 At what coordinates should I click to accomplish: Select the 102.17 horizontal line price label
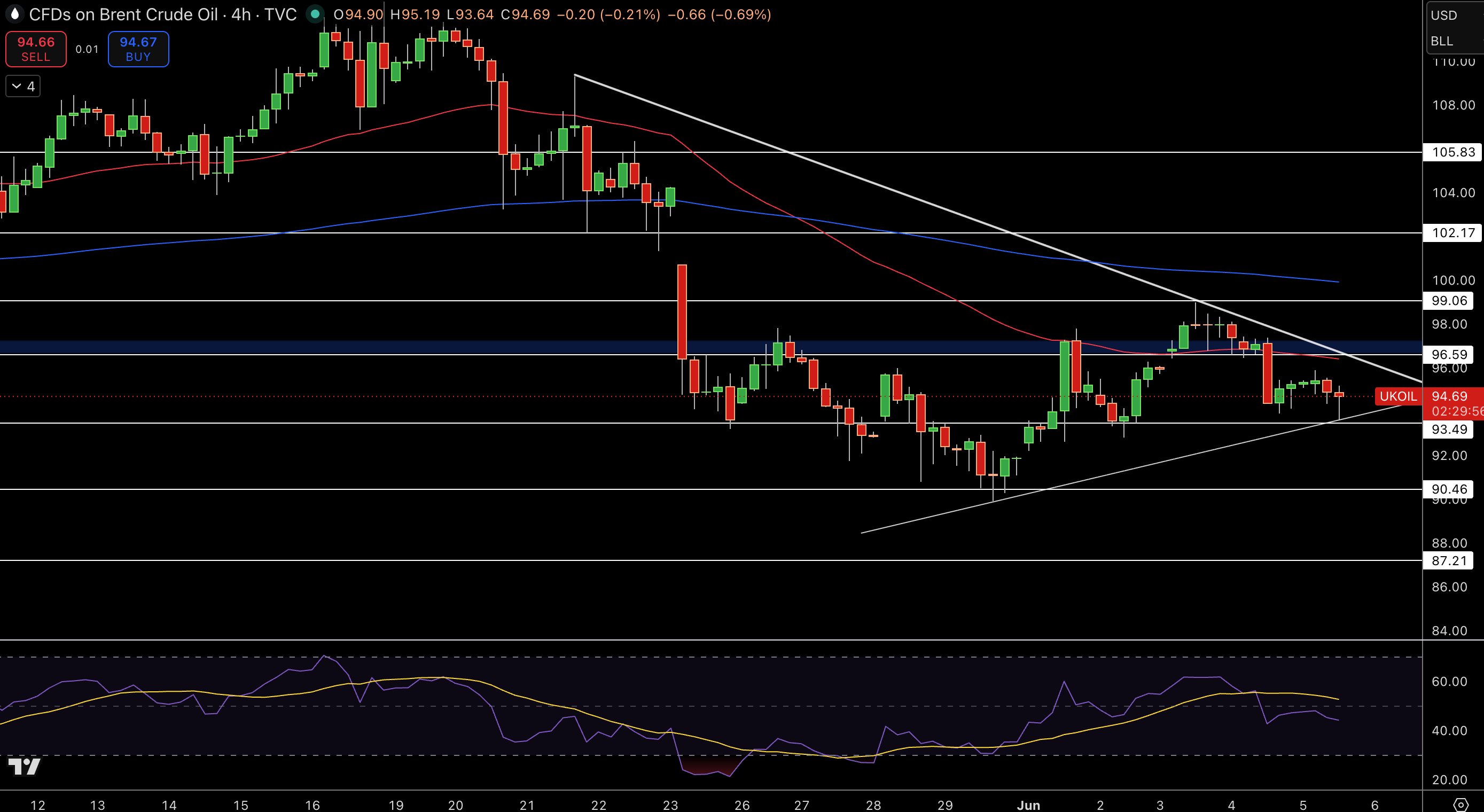coord(1452,233)
